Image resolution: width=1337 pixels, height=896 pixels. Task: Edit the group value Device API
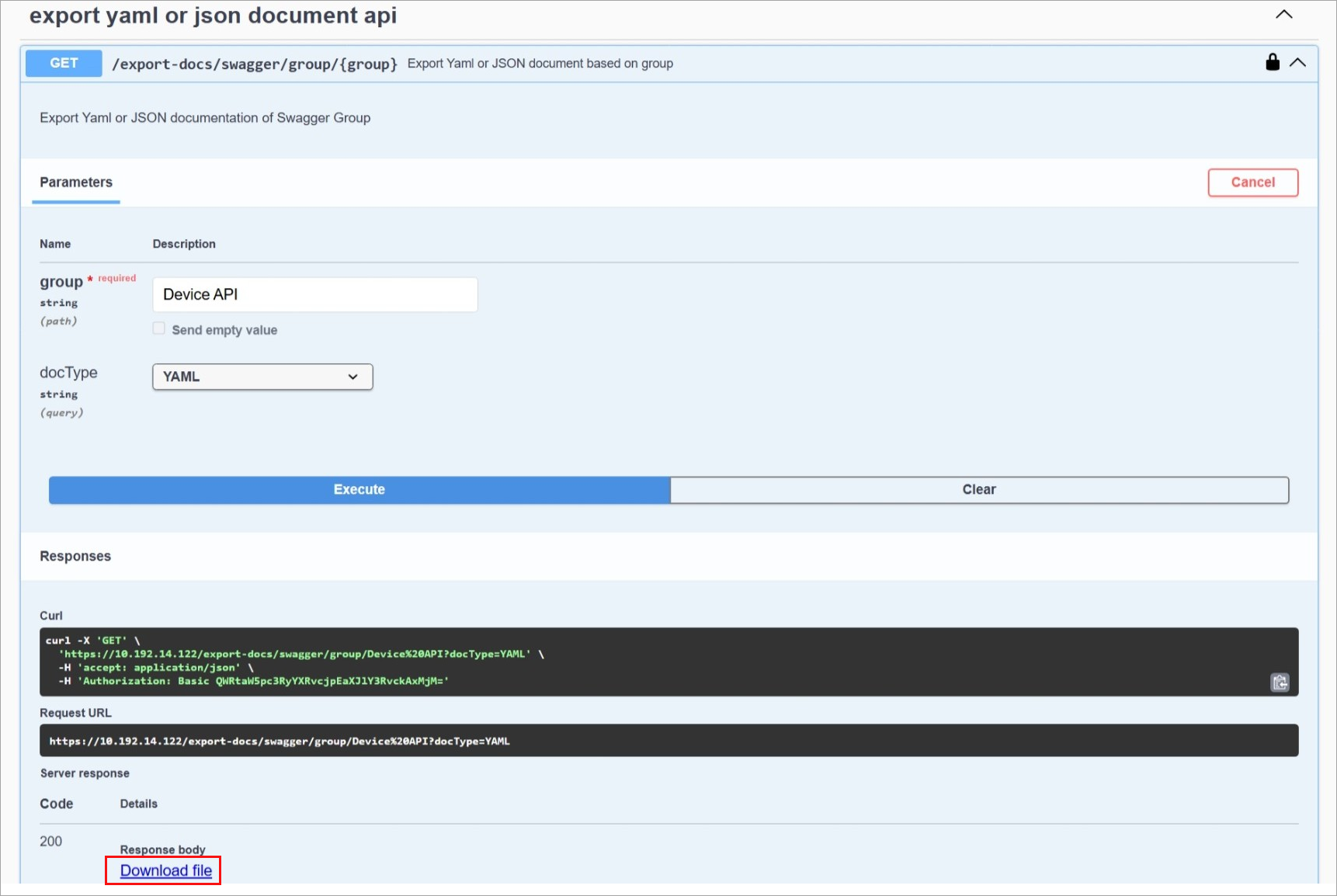314,294
